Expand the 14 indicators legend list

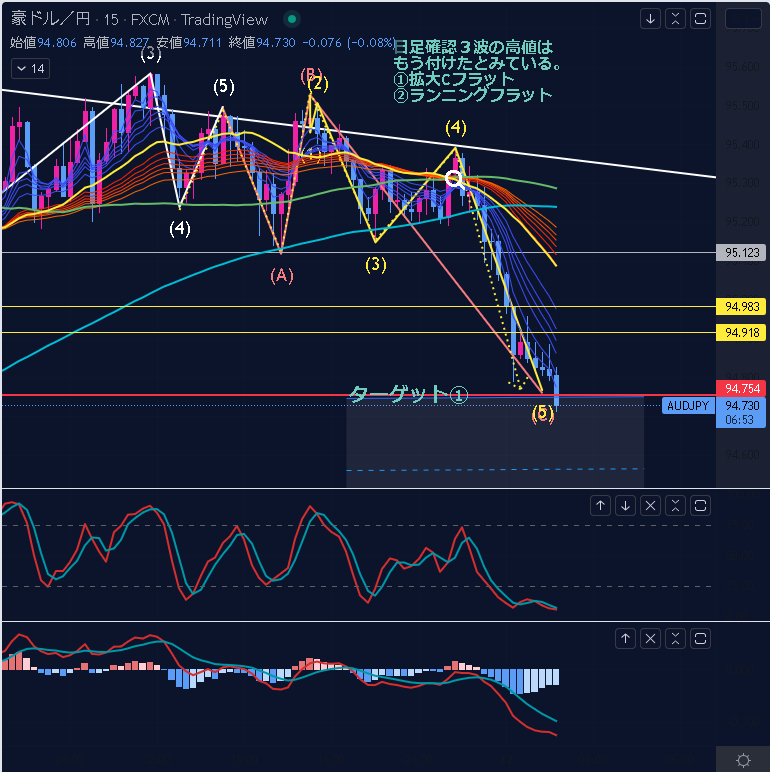click(x=29, y=68)
